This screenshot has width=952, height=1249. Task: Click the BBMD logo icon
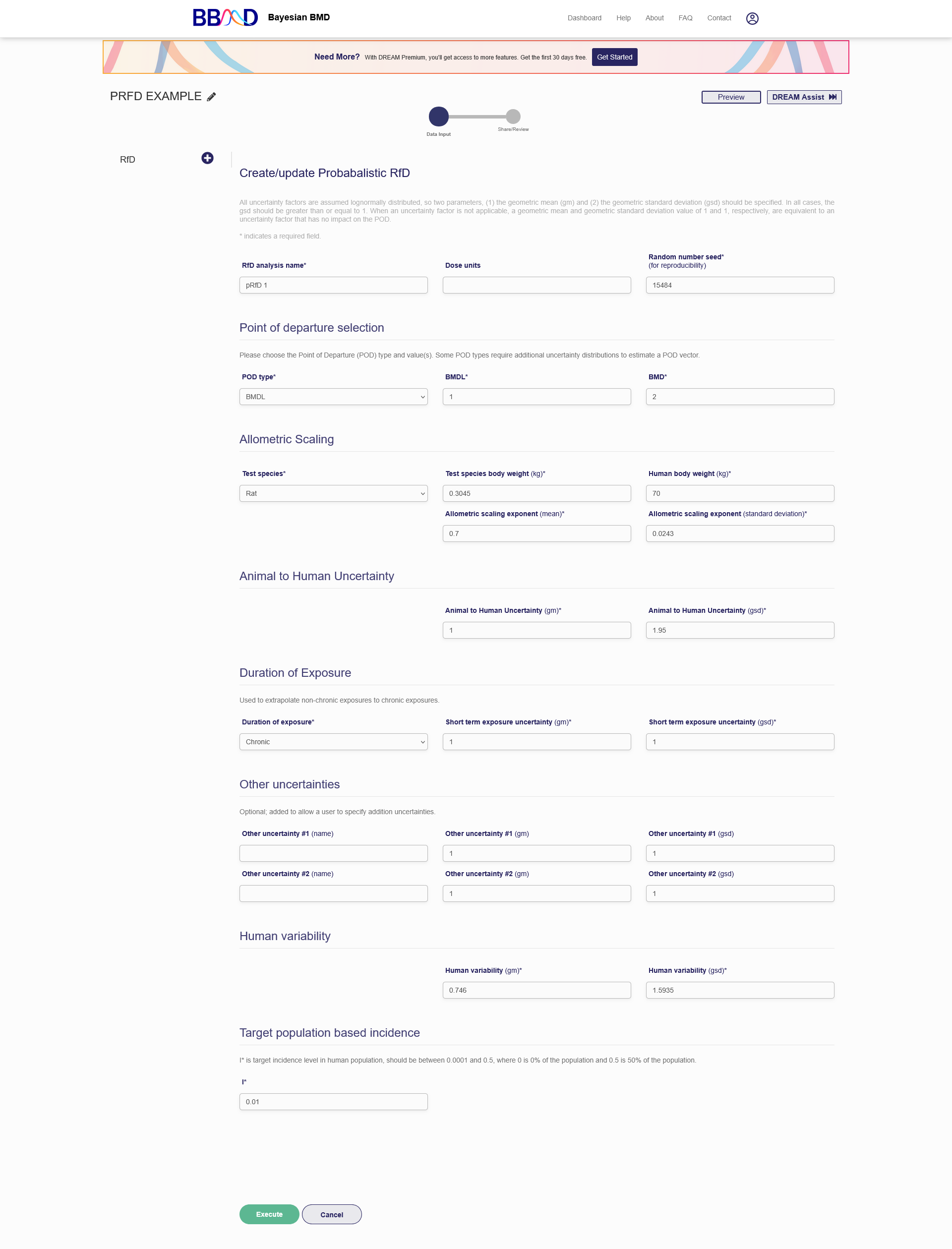pos(225,17)
